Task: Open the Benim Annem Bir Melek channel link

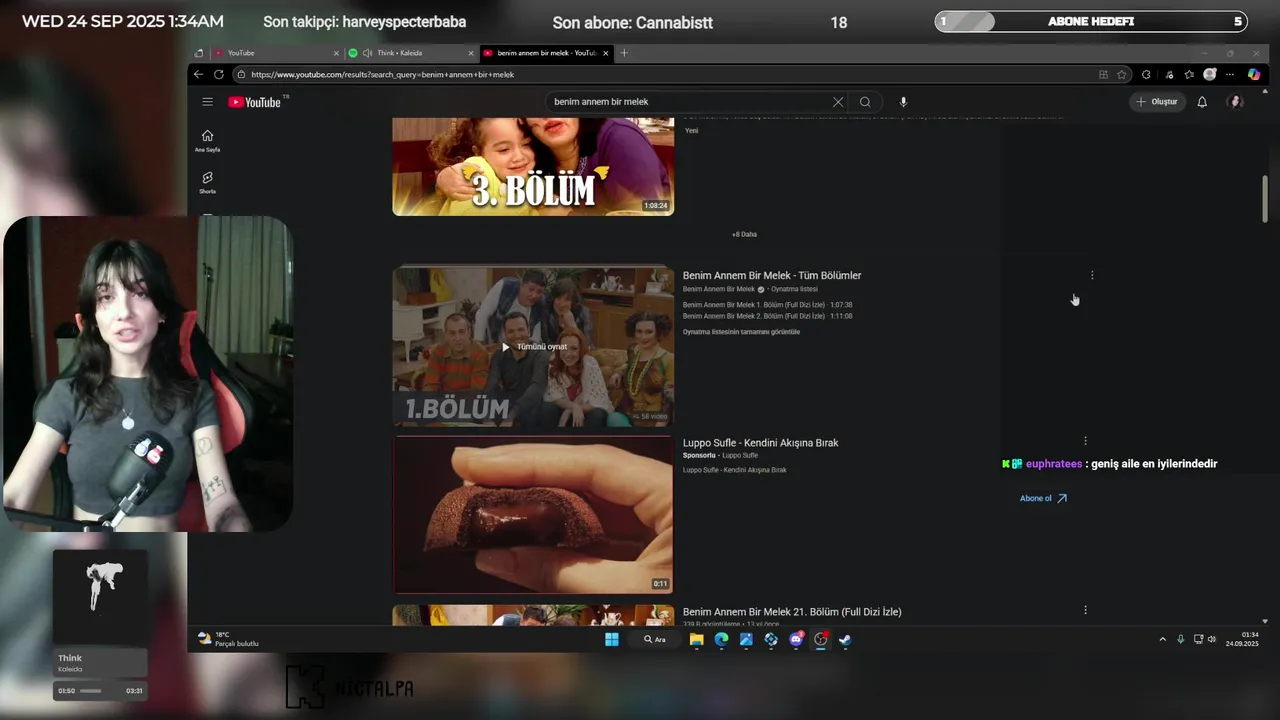Action: pos(718,289)
